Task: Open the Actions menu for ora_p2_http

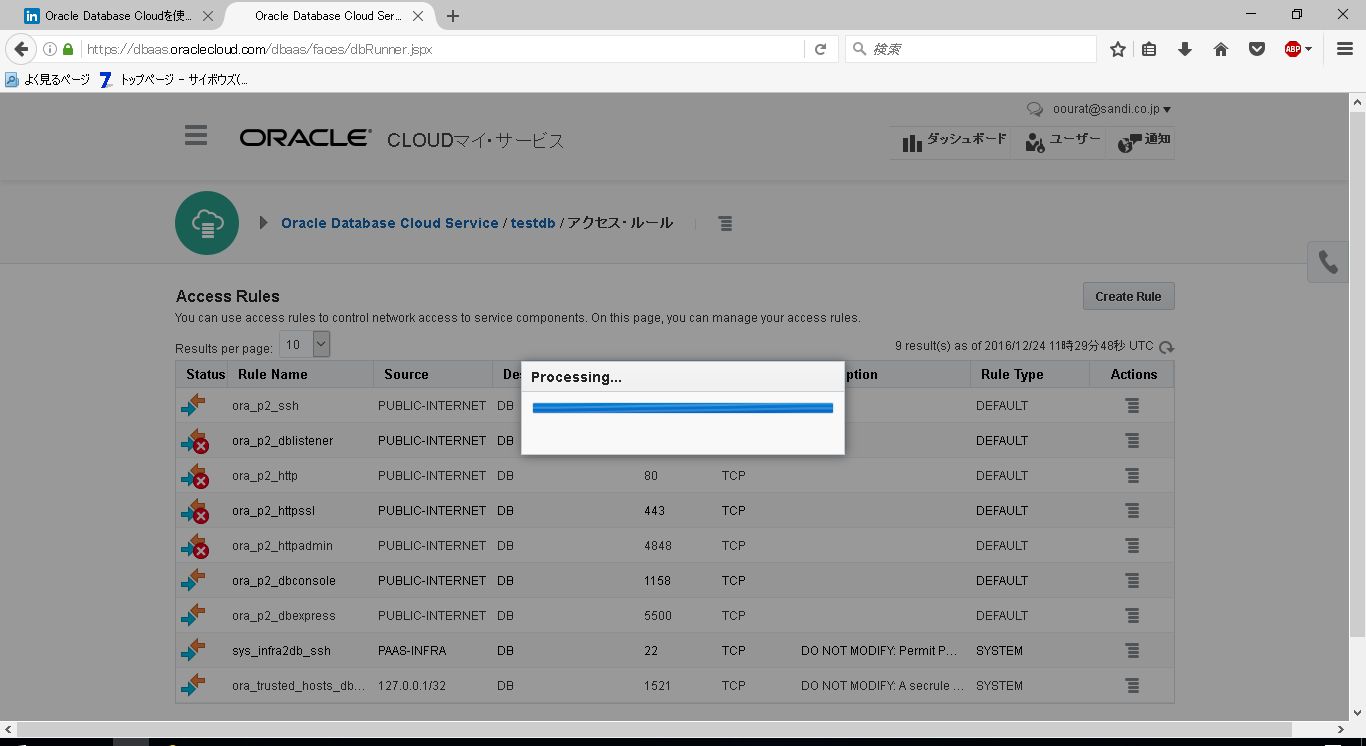Action: 1132,476
